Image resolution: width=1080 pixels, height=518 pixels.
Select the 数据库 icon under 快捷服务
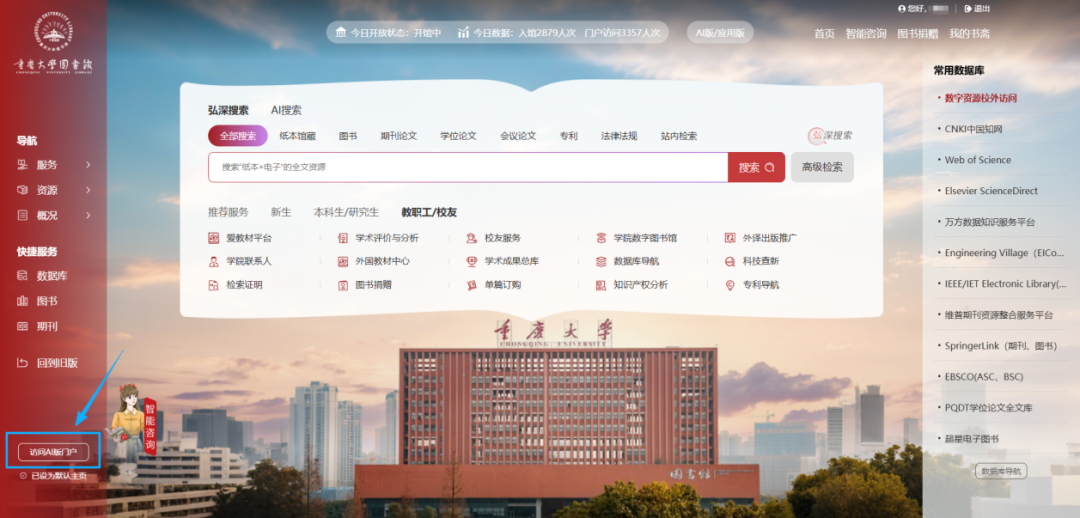pos(23,276)
